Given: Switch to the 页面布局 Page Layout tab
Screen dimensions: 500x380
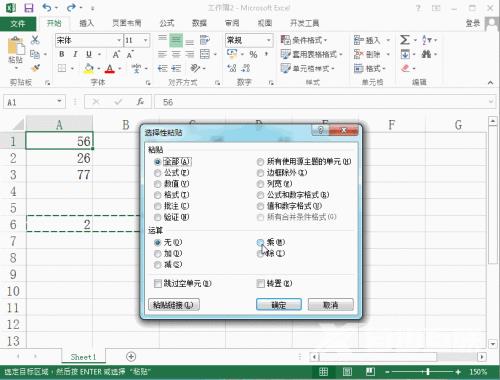Looking at the screenshot, I should click(127, 23).
